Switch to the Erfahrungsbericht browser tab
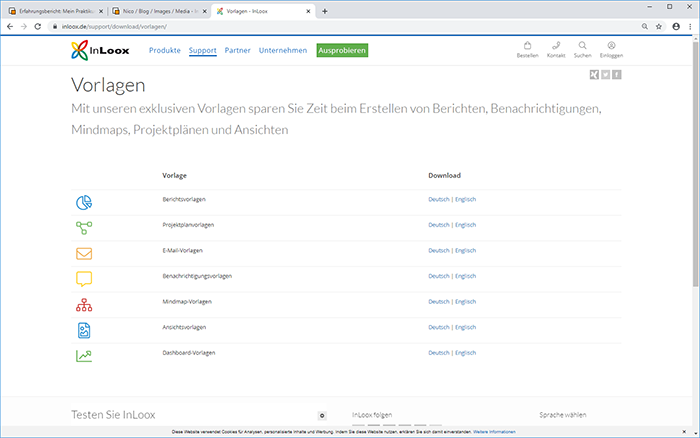Screen dimensions: 700x438 point(56,11)
